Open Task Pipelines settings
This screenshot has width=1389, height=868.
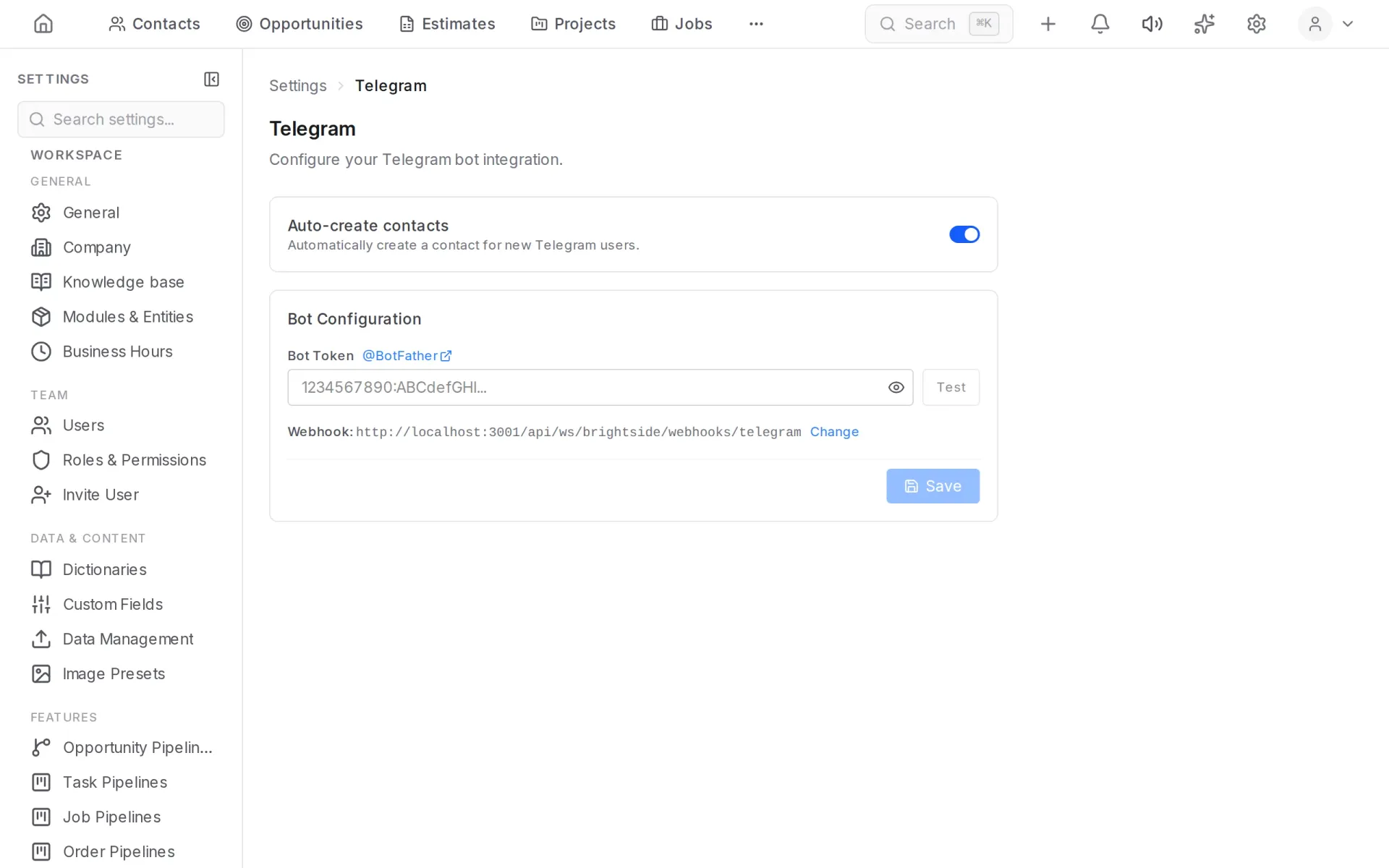point(121,782)
